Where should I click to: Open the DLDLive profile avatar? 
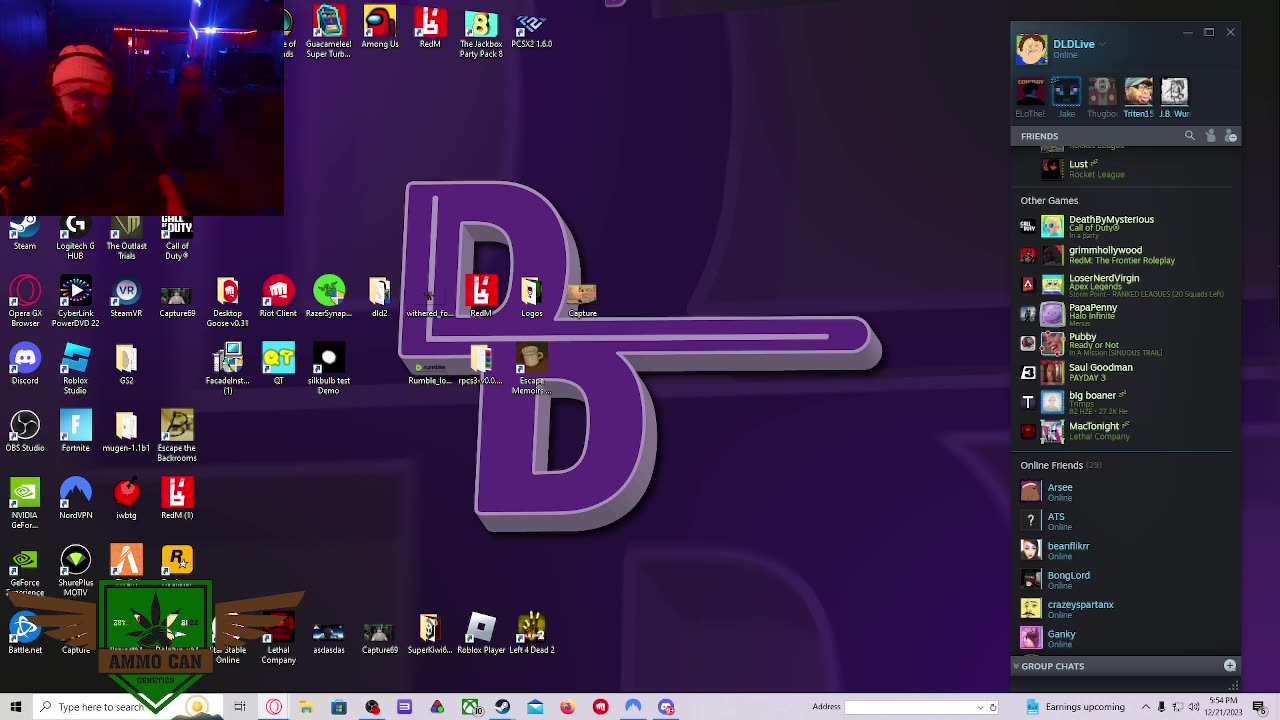[1031, 48]
